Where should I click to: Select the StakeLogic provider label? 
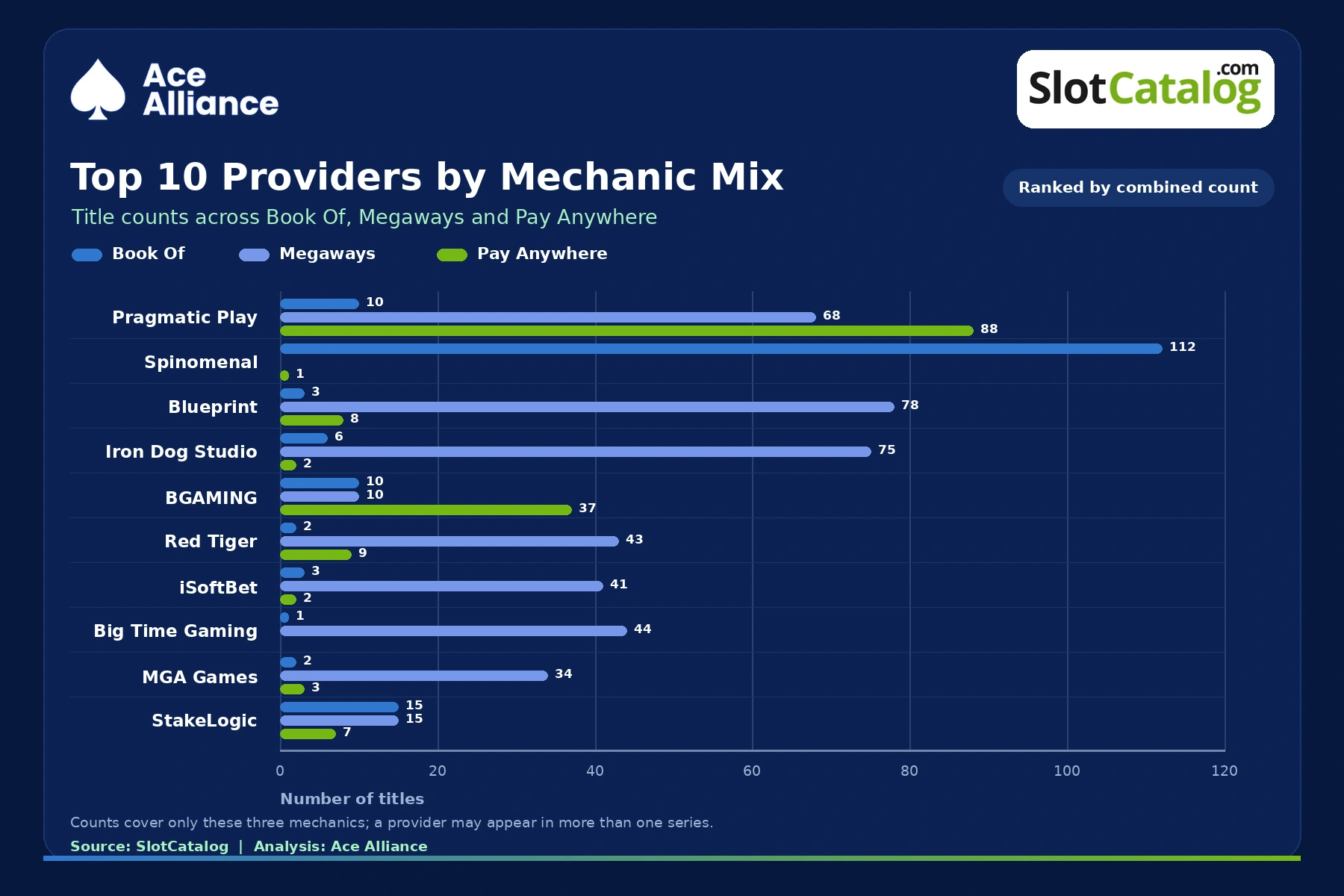pyautogui.click(x=205, y=721)
